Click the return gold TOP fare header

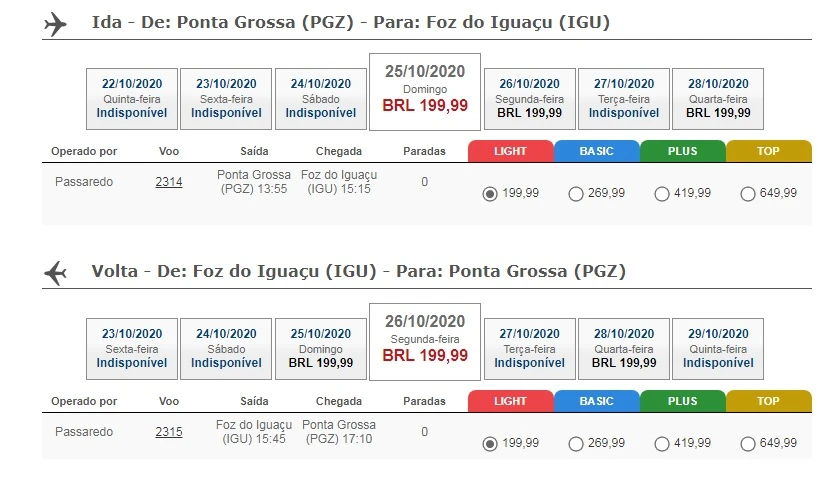coord(768,401)
